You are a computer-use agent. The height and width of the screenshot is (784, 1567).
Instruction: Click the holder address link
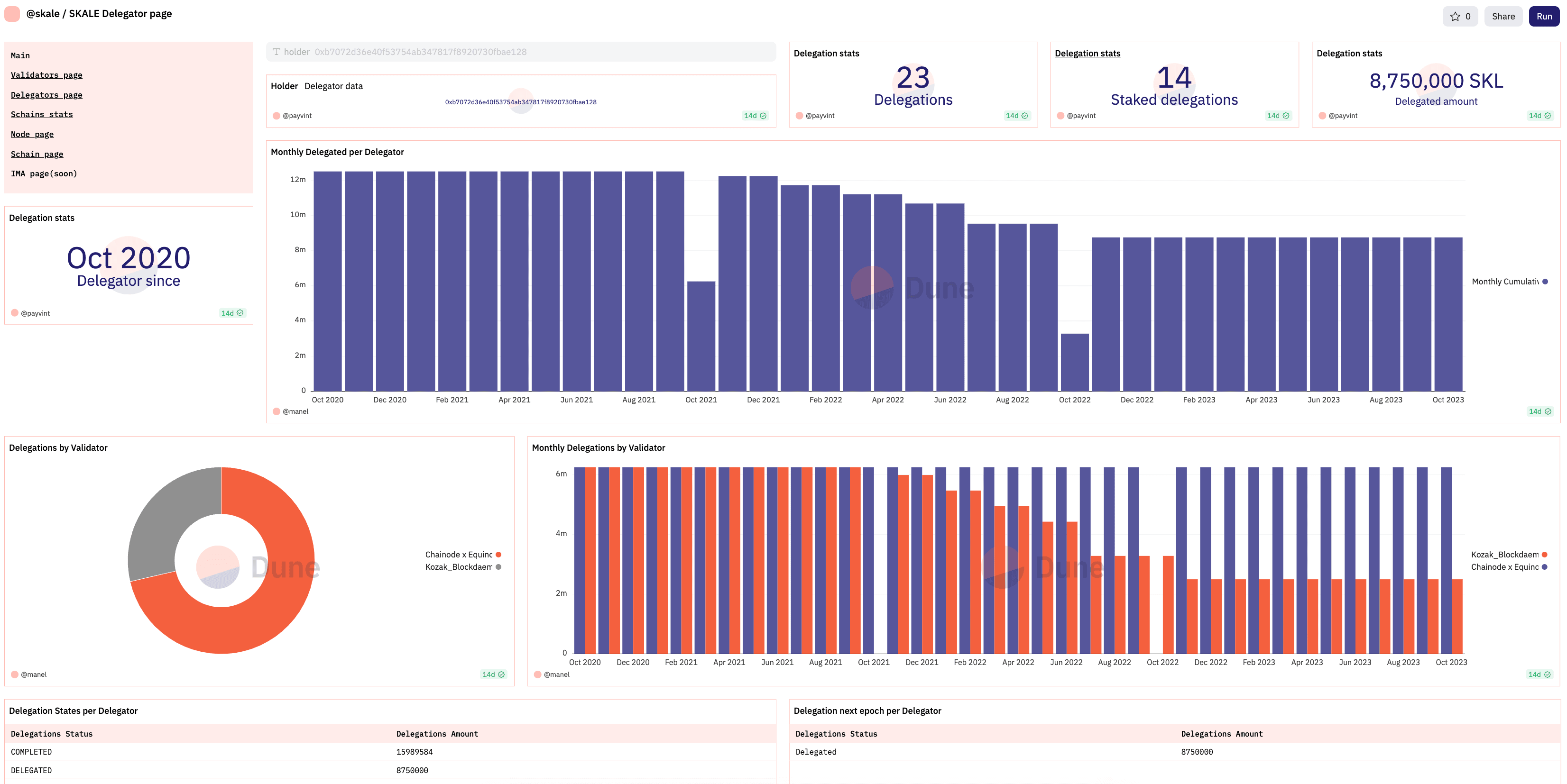point(520,102)
